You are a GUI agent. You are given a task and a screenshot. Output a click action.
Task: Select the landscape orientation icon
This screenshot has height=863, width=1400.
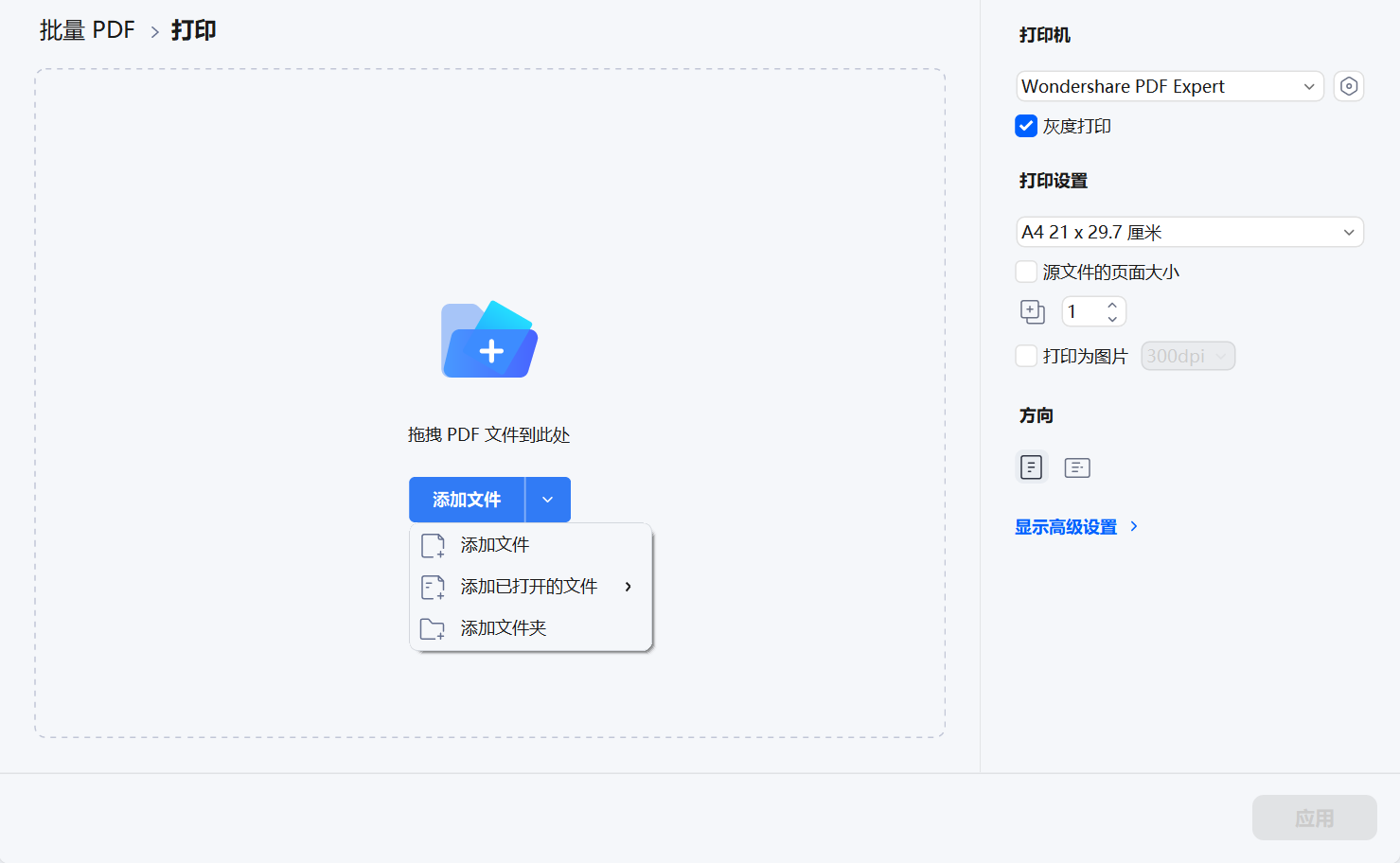click(x=1077, y=467)
